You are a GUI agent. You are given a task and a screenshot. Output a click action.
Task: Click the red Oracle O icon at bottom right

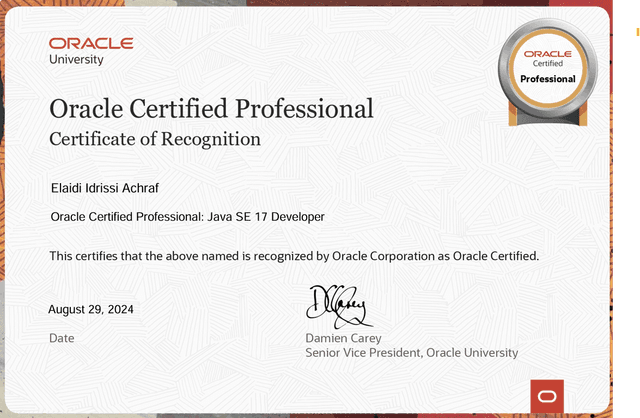click(546, 396)
